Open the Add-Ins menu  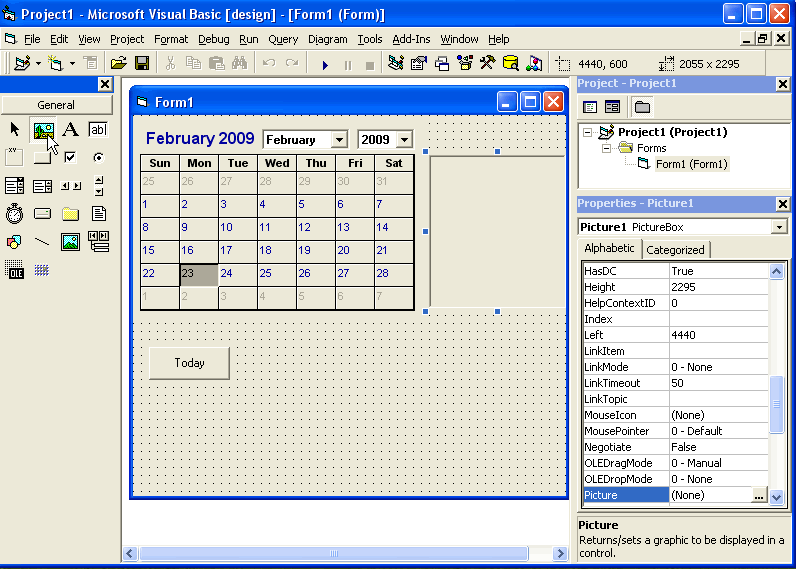(x=411, y=39)
